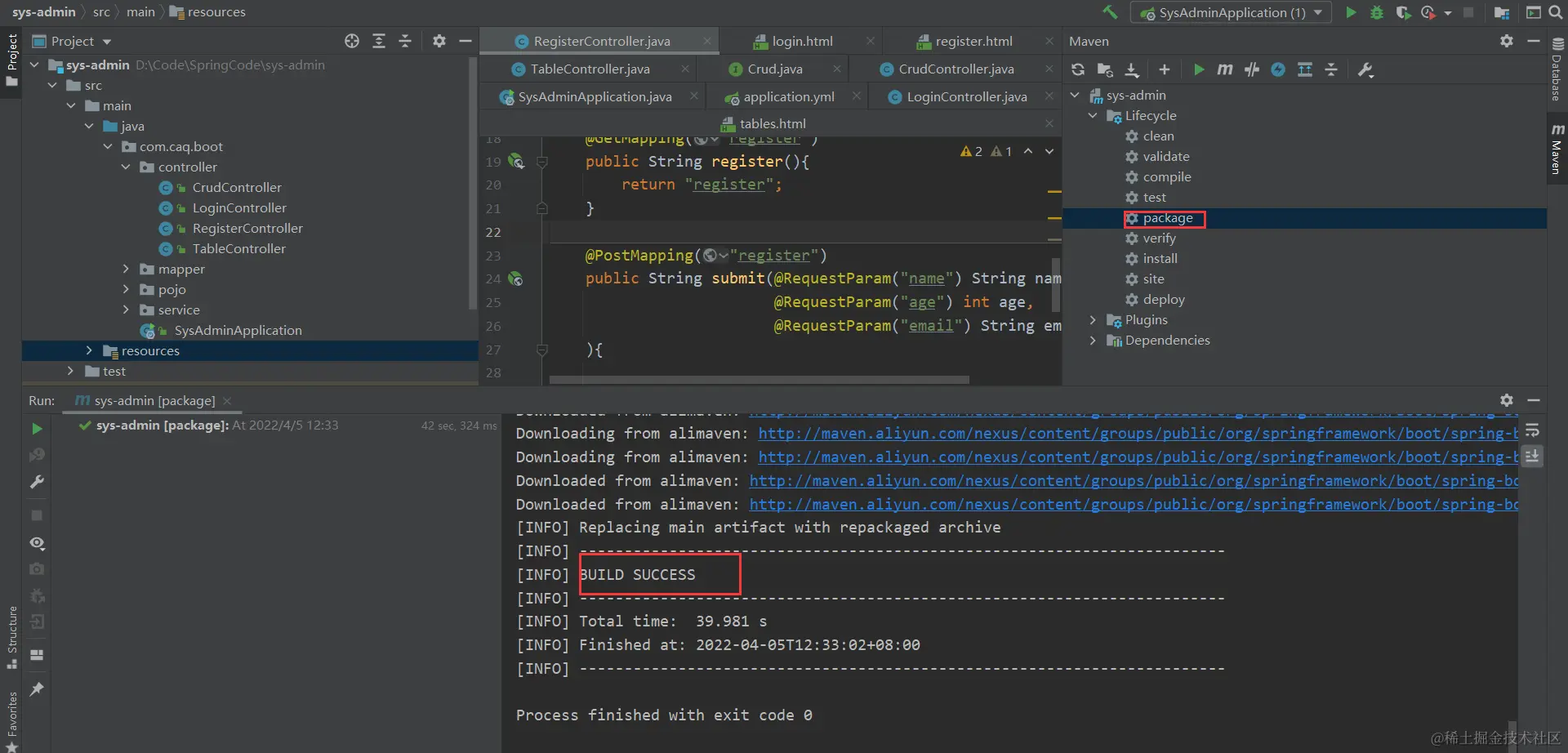Open Project panel settings gear
Screen dimensions: 1568x753
[x=439, y=41]
